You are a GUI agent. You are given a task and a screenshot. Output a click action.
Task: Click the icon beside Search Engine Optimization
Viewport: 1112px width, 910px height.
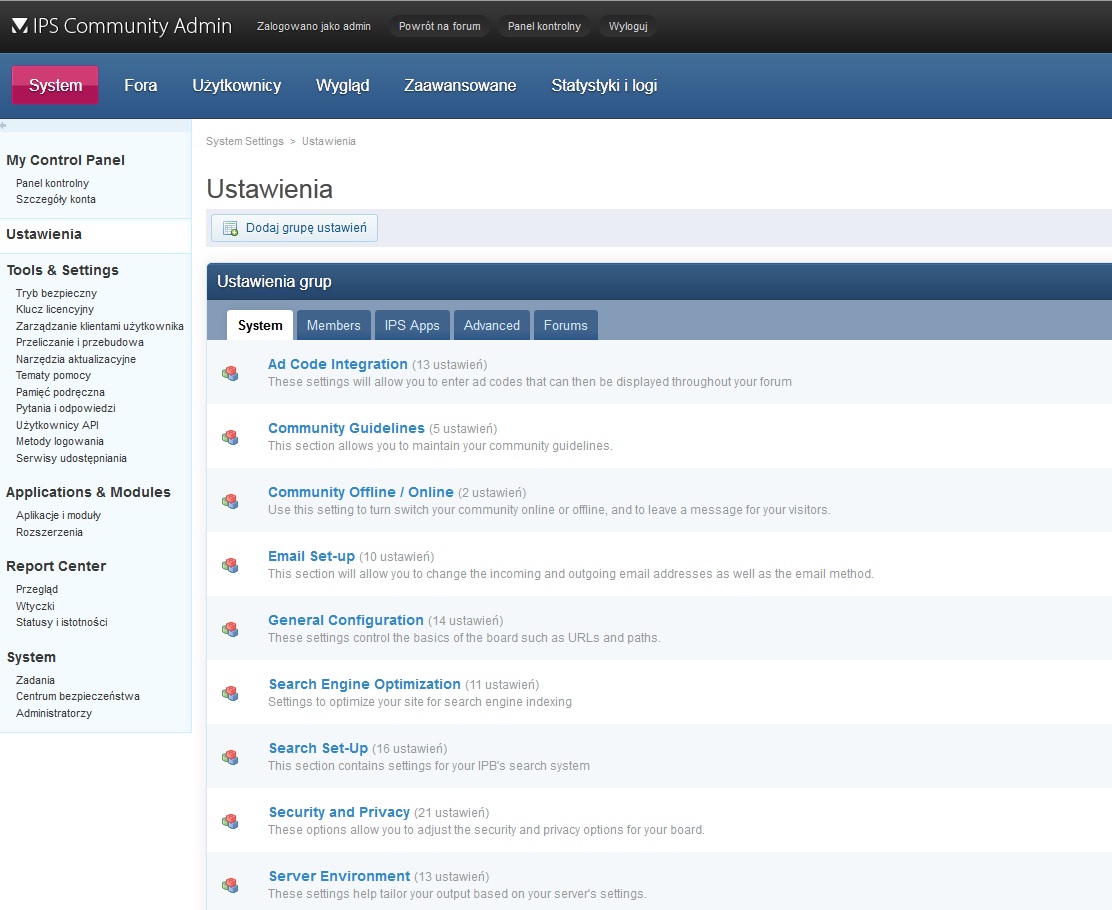[230, 693]
